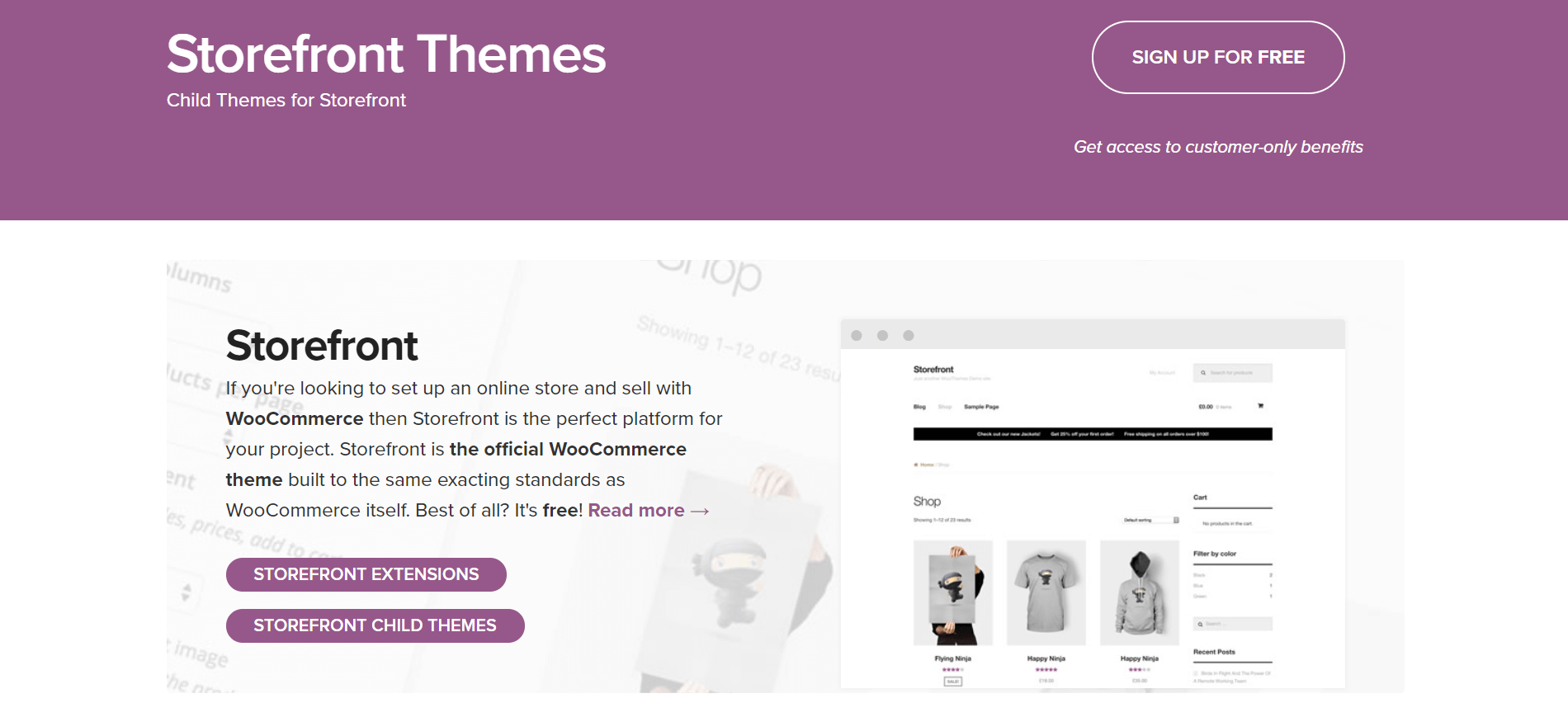Viewport: 1568px width, 722px height.
Task: Click the SIGN UP FOR FREE button
Action: [x=1217, y=57]
